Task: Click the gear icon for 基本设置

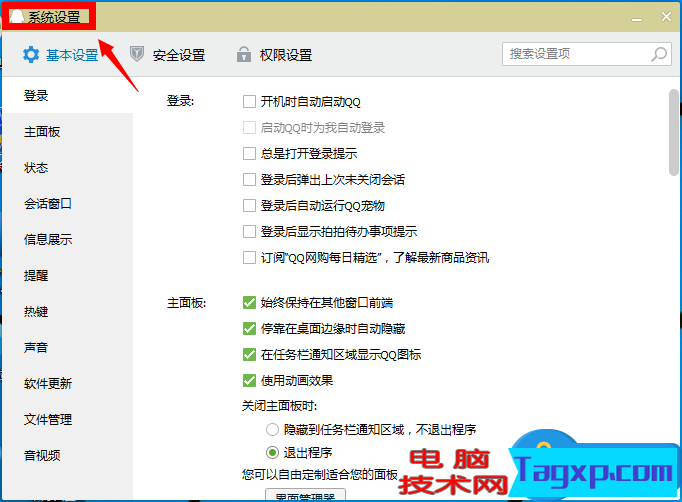Action: coord(31,55)
